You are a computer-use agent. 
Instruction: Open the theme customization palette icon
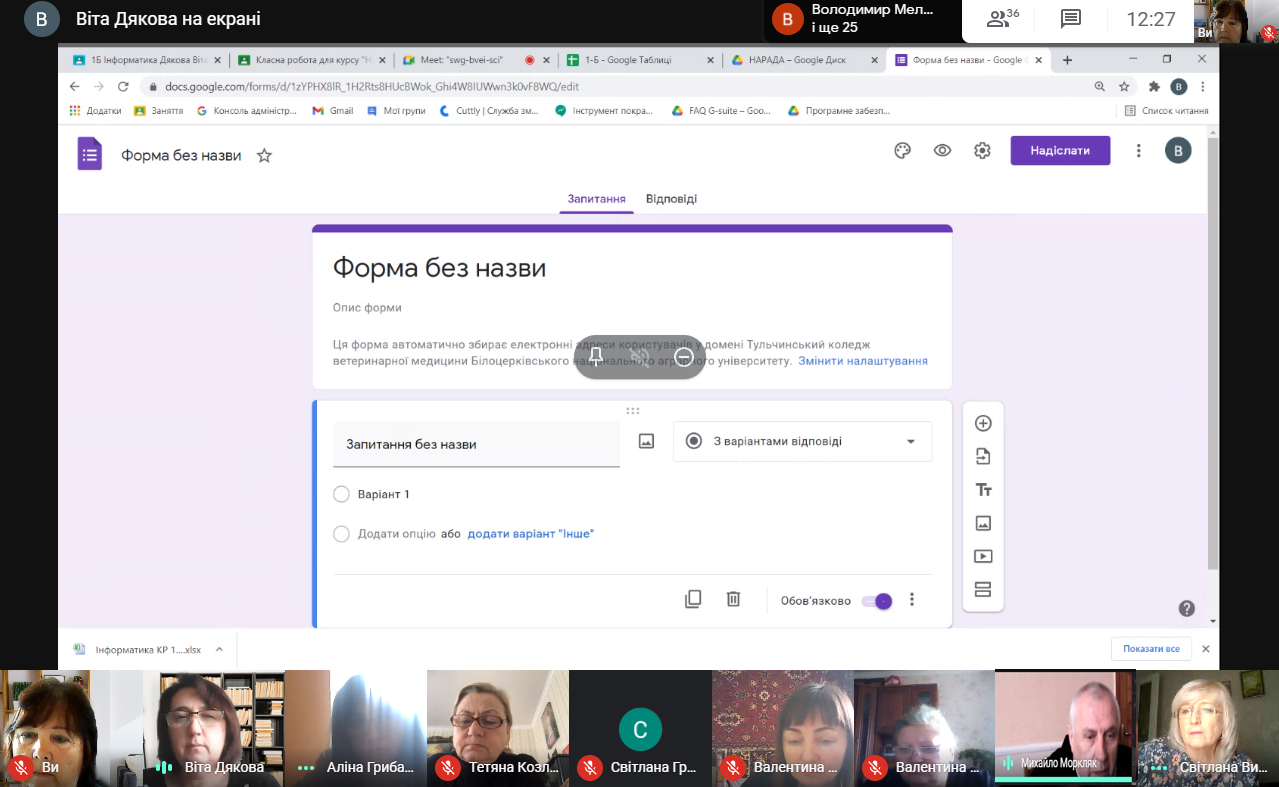(x=902, y=151)
